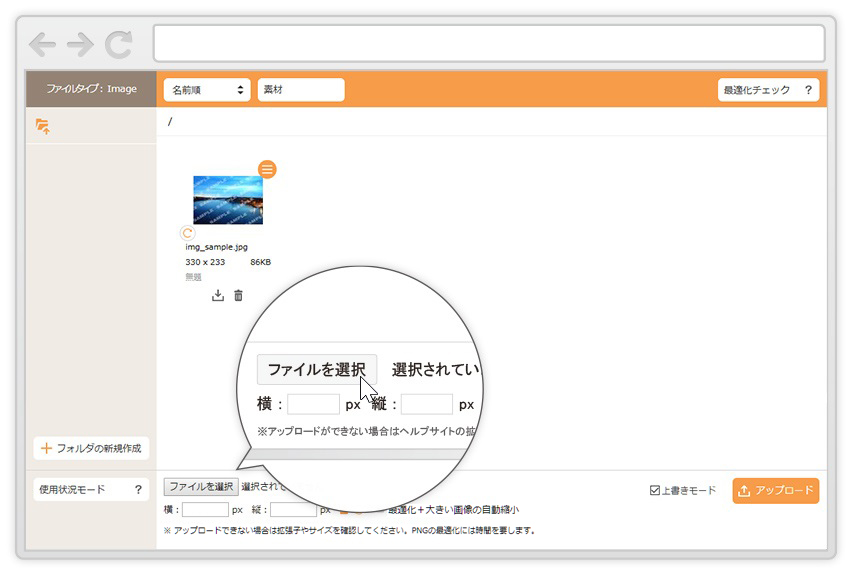
Task: Click the browser back arrow
Action: coord(43,44)
